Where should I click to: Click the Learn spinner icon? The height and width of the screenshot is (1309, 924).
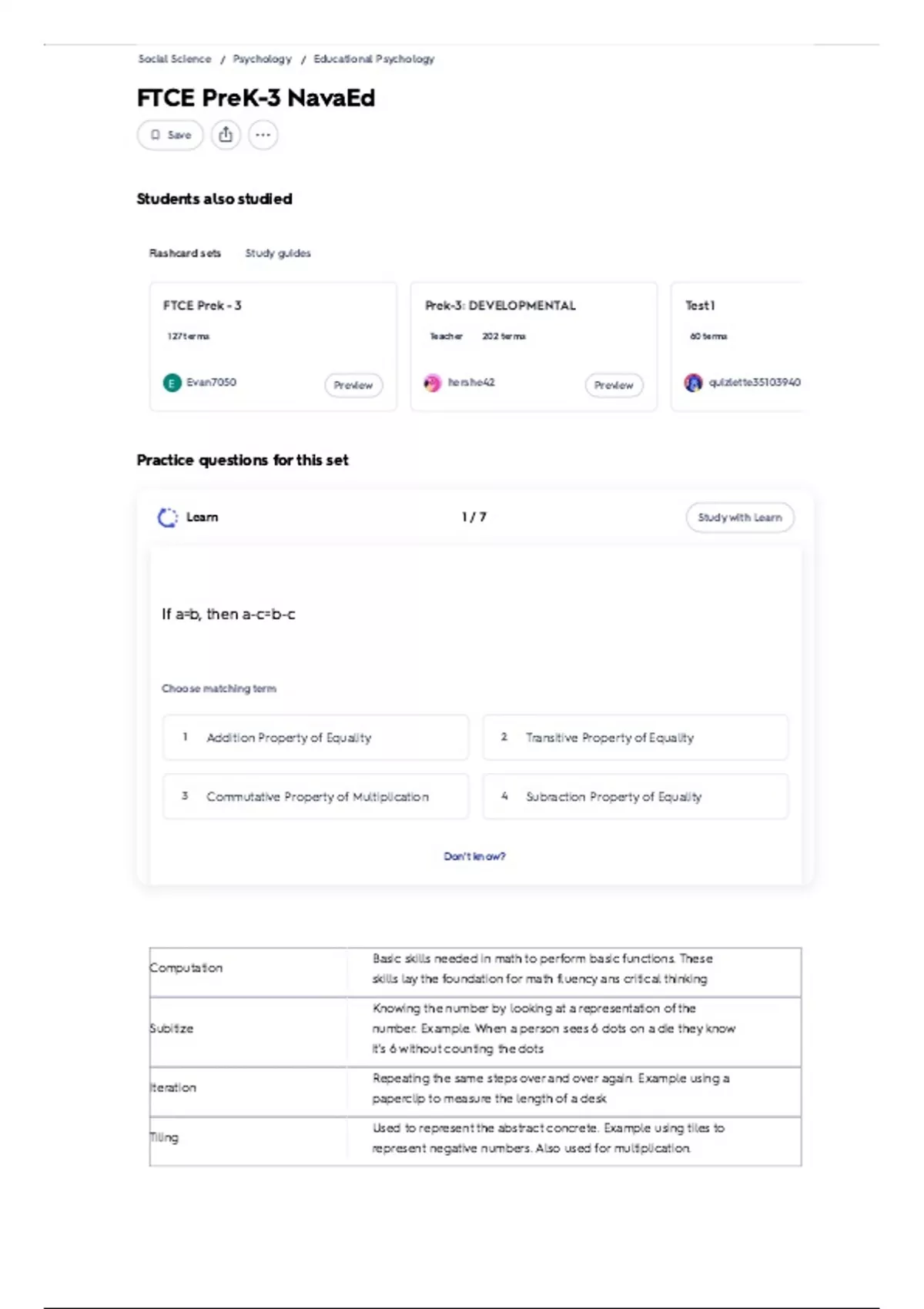[167, 517]
